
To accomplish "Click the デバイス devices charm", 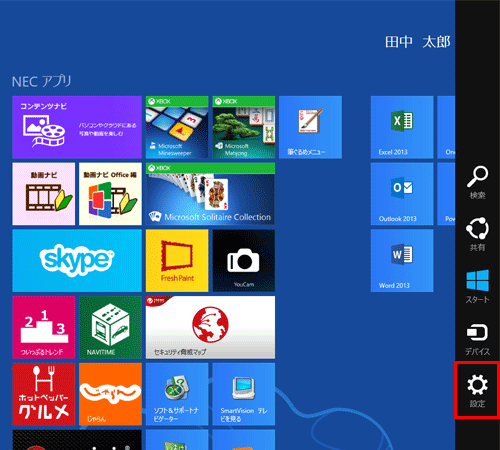I will coord(477,338).
